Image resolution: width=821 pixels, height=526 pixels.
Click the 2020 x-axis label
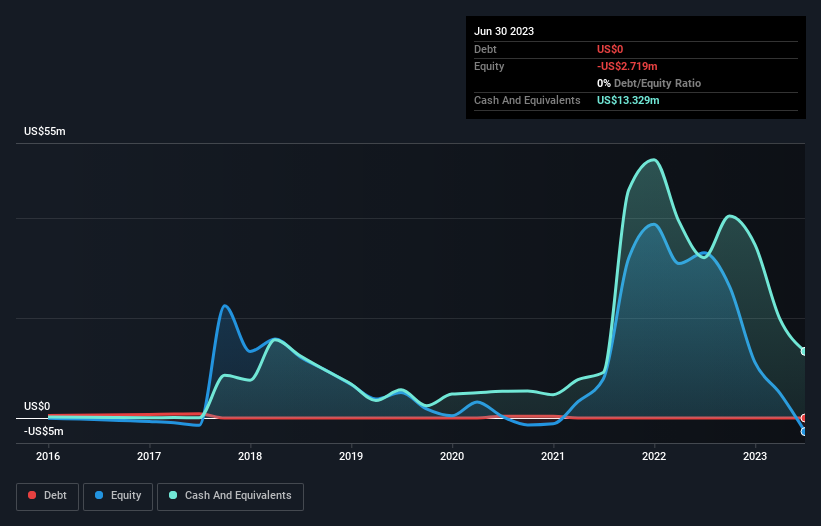click(452, 456)
